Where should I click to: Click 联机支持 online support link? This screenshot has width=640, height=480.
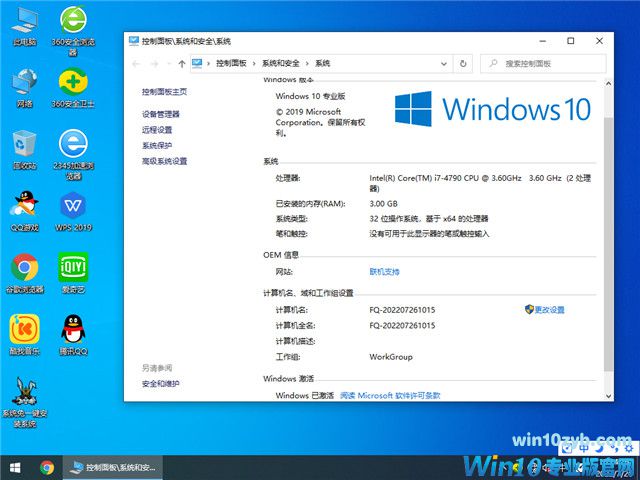(384, 272)
